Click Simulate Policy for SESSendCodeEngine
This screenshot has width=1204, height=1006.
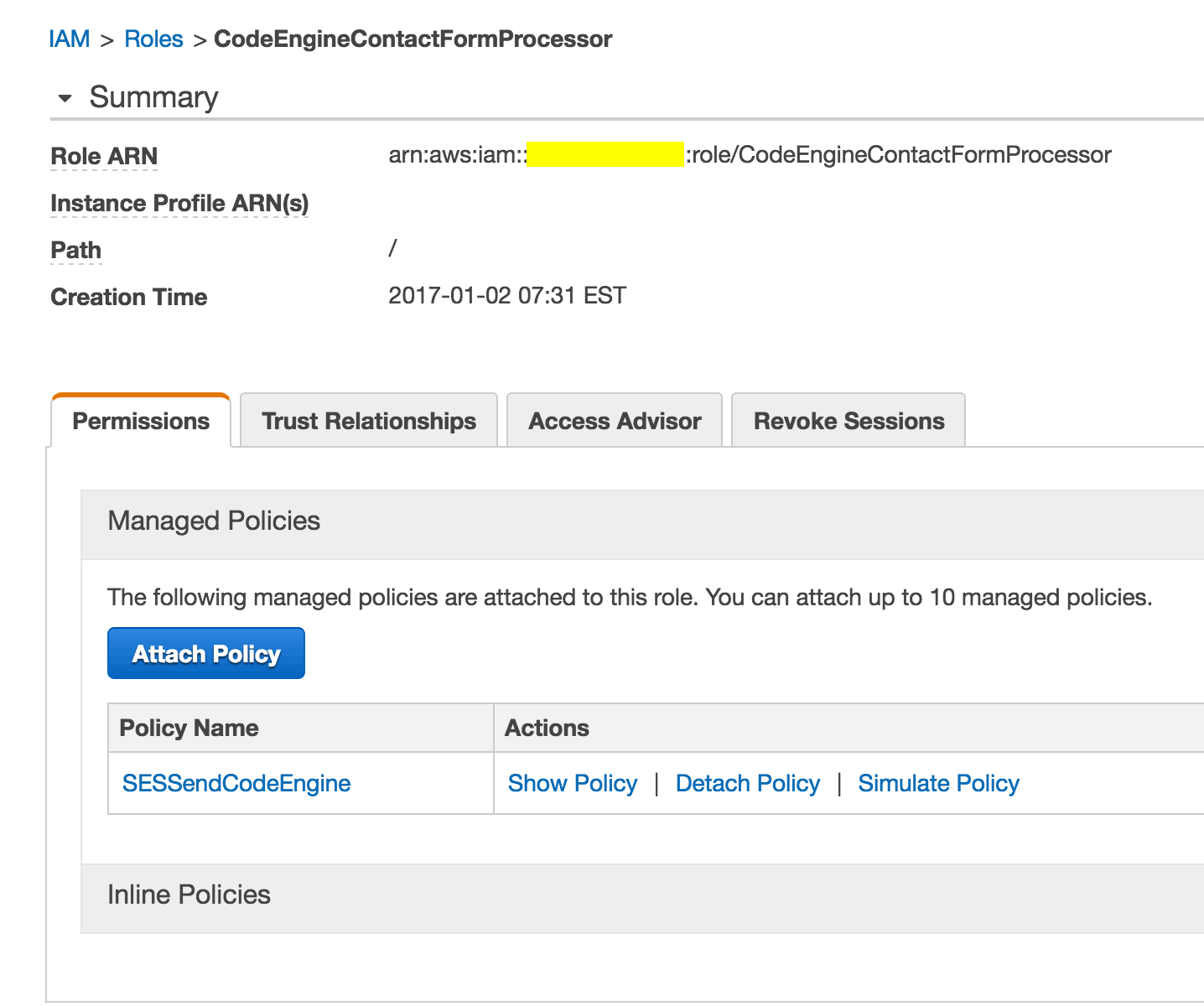click(939, 783)
